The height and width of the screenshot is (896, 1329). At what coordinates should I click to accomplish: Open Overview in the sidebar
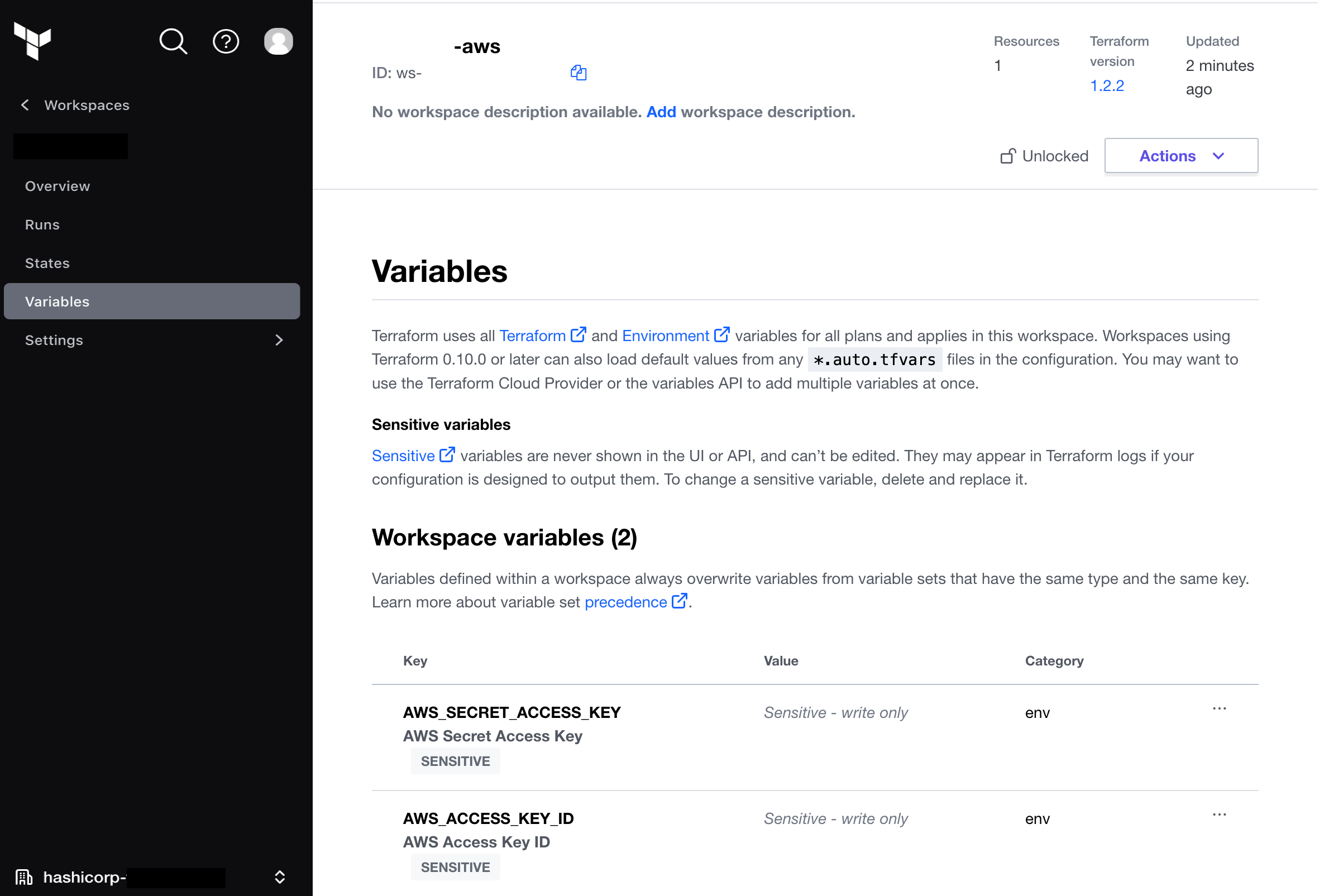pos(58,186)
